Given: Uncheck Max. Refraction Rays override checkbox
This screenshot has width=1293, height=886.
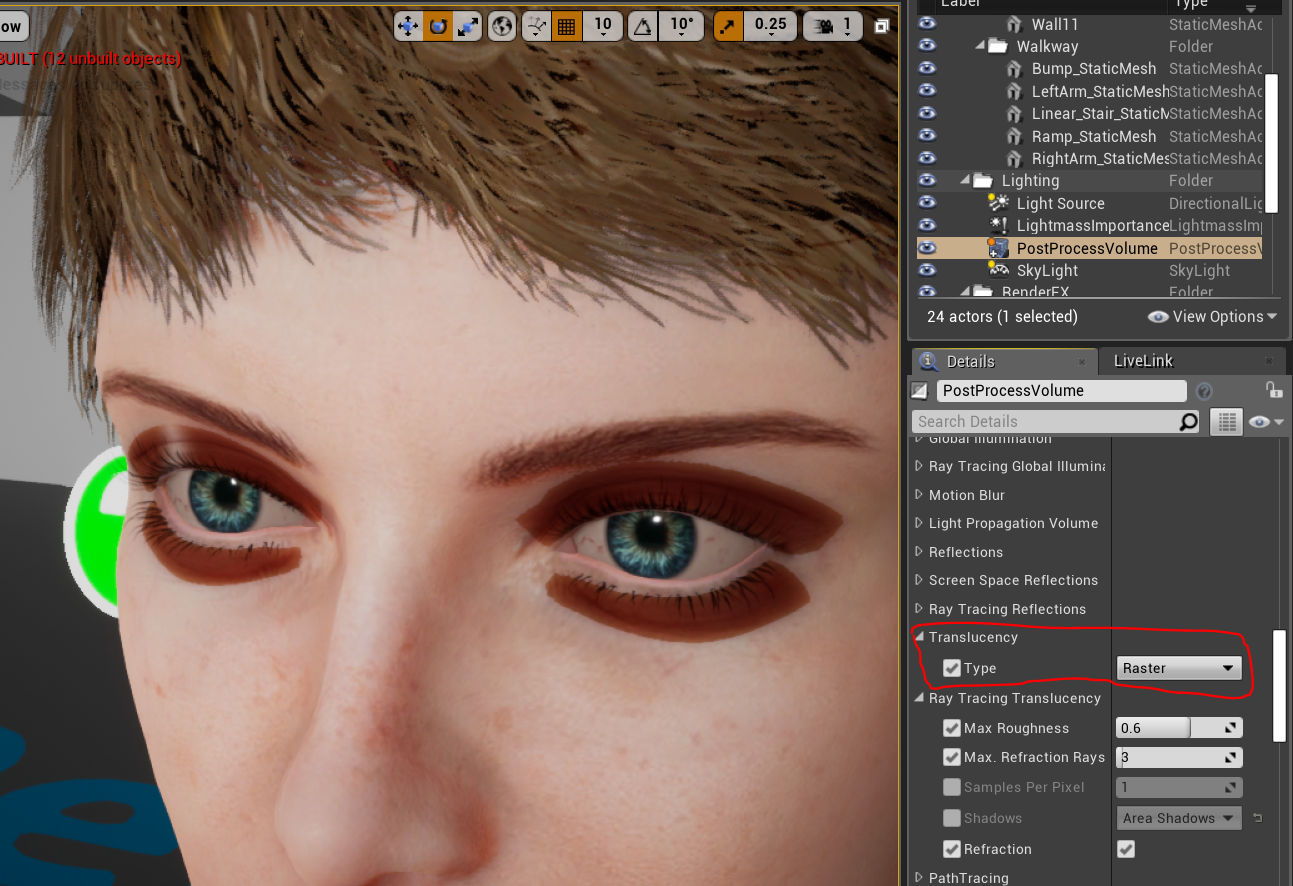Looking at the screenshot, I should (952, 757).
